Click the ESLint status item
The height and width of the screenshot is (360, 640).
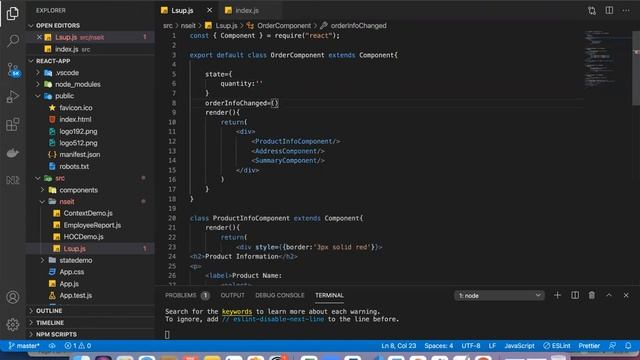(x=557, y=346)
